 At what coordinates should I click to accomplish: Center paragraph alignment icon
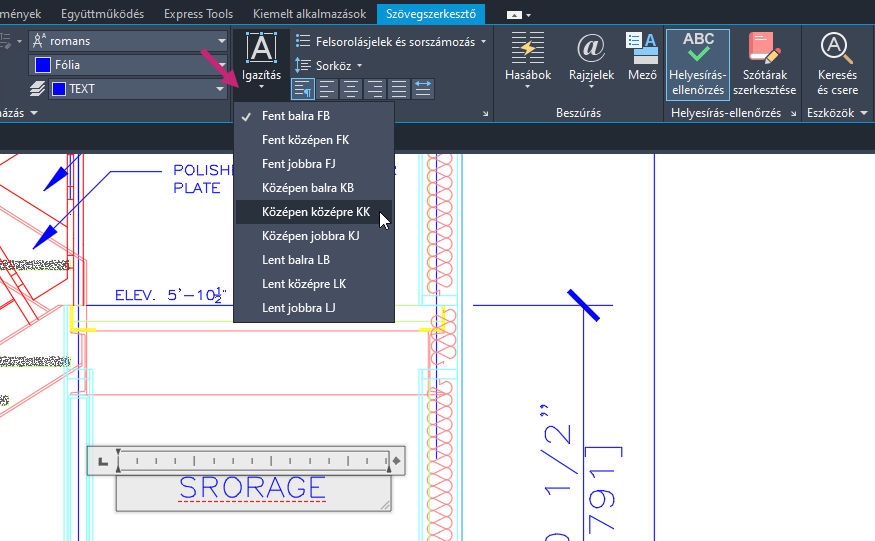(x=351, y=89)
